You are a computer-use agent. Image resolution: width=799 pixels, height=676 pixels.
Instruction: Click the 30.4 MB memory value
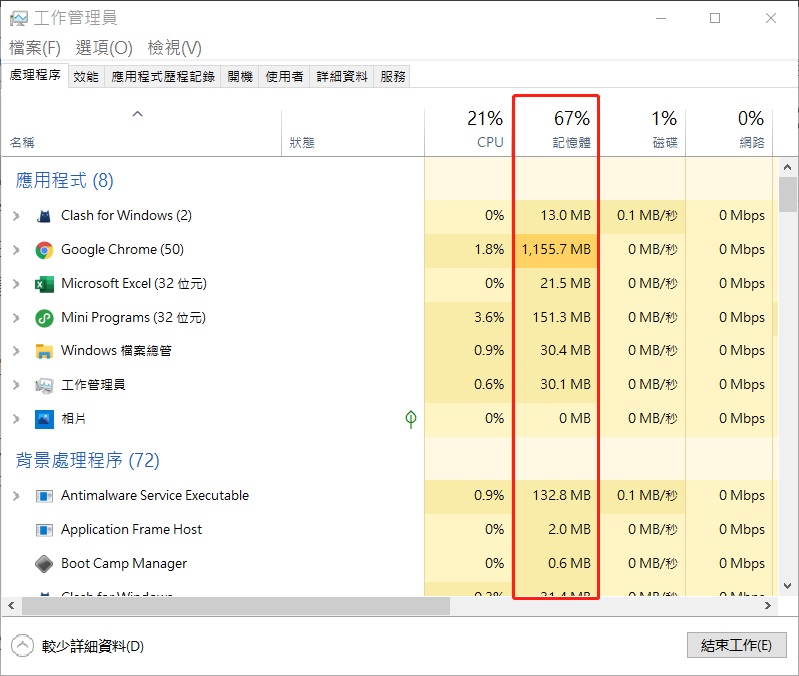565,350
